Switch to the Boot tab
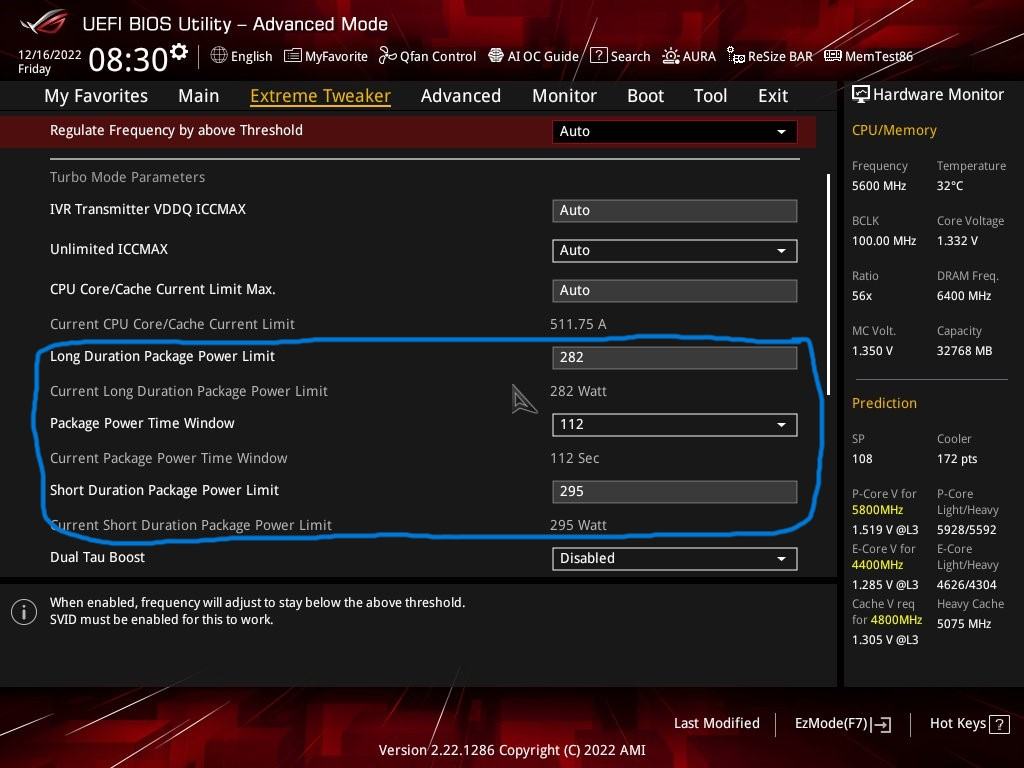Screen dimensions: 1024x768 pyautogui.click(x=645, y=96)
